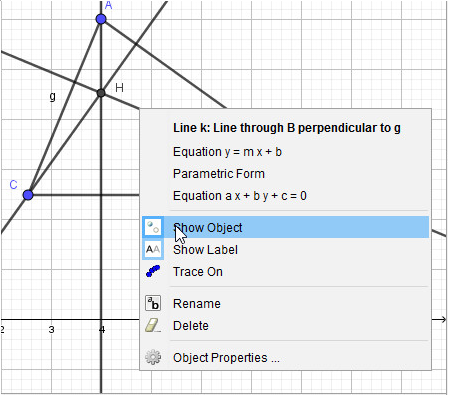Click the Trace On dotted icon

153,271
